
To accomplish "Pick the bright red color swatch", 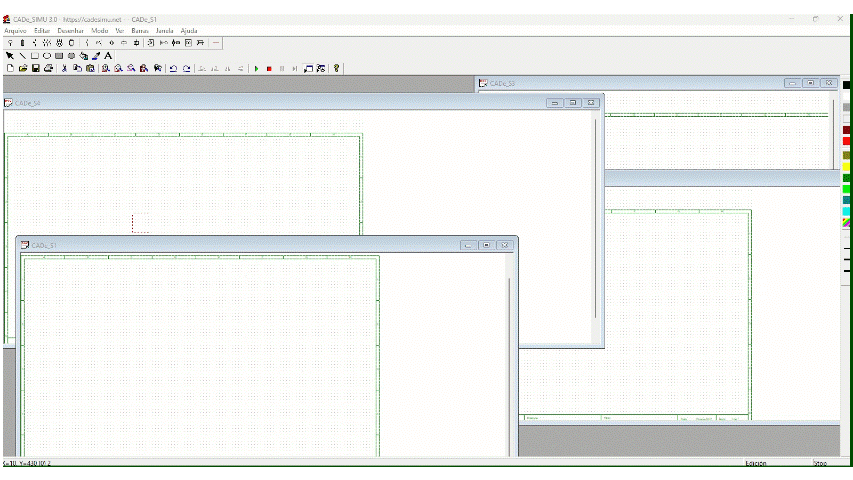I will [x=846, y=141].
